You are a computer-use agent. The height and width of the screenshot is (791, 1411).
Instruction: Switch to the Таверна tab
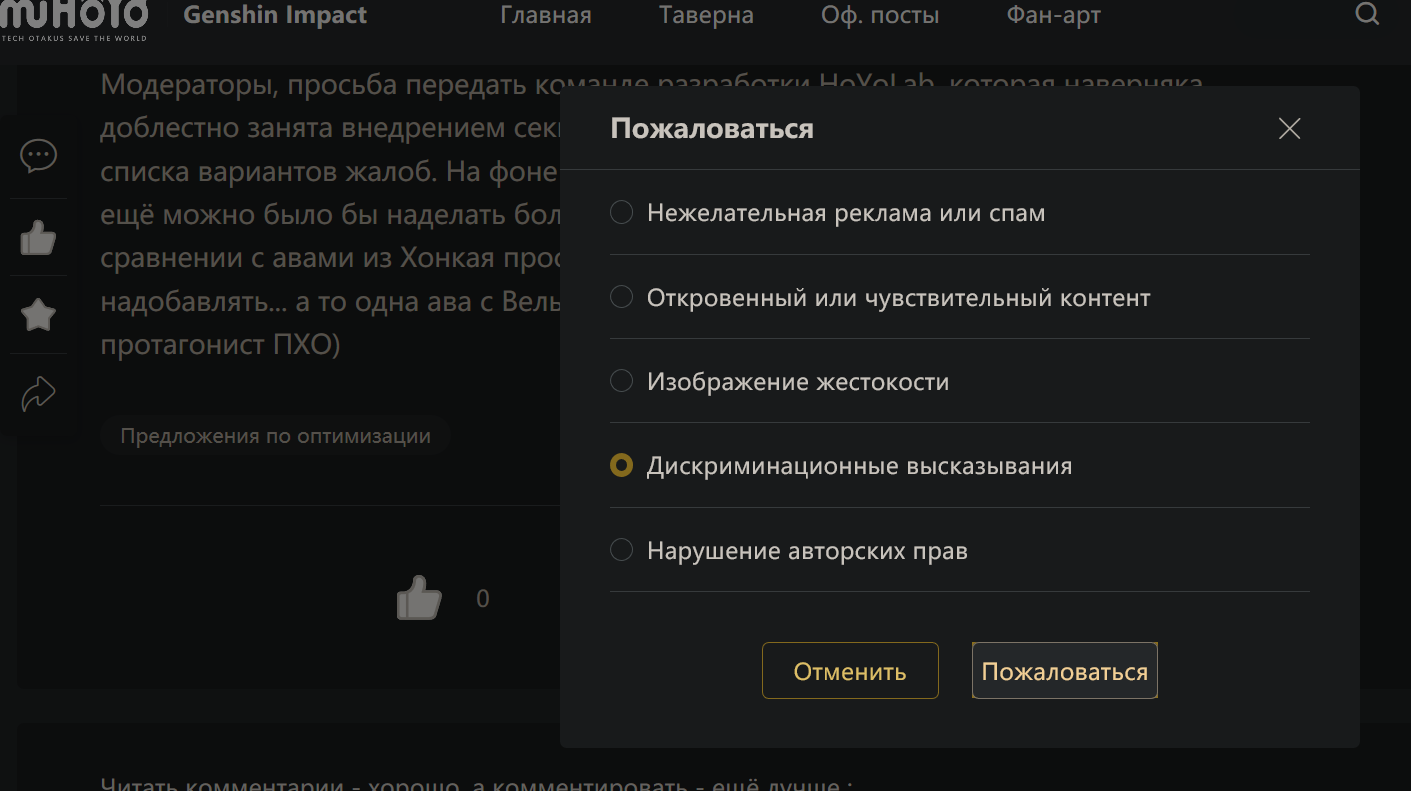(706, 16)
